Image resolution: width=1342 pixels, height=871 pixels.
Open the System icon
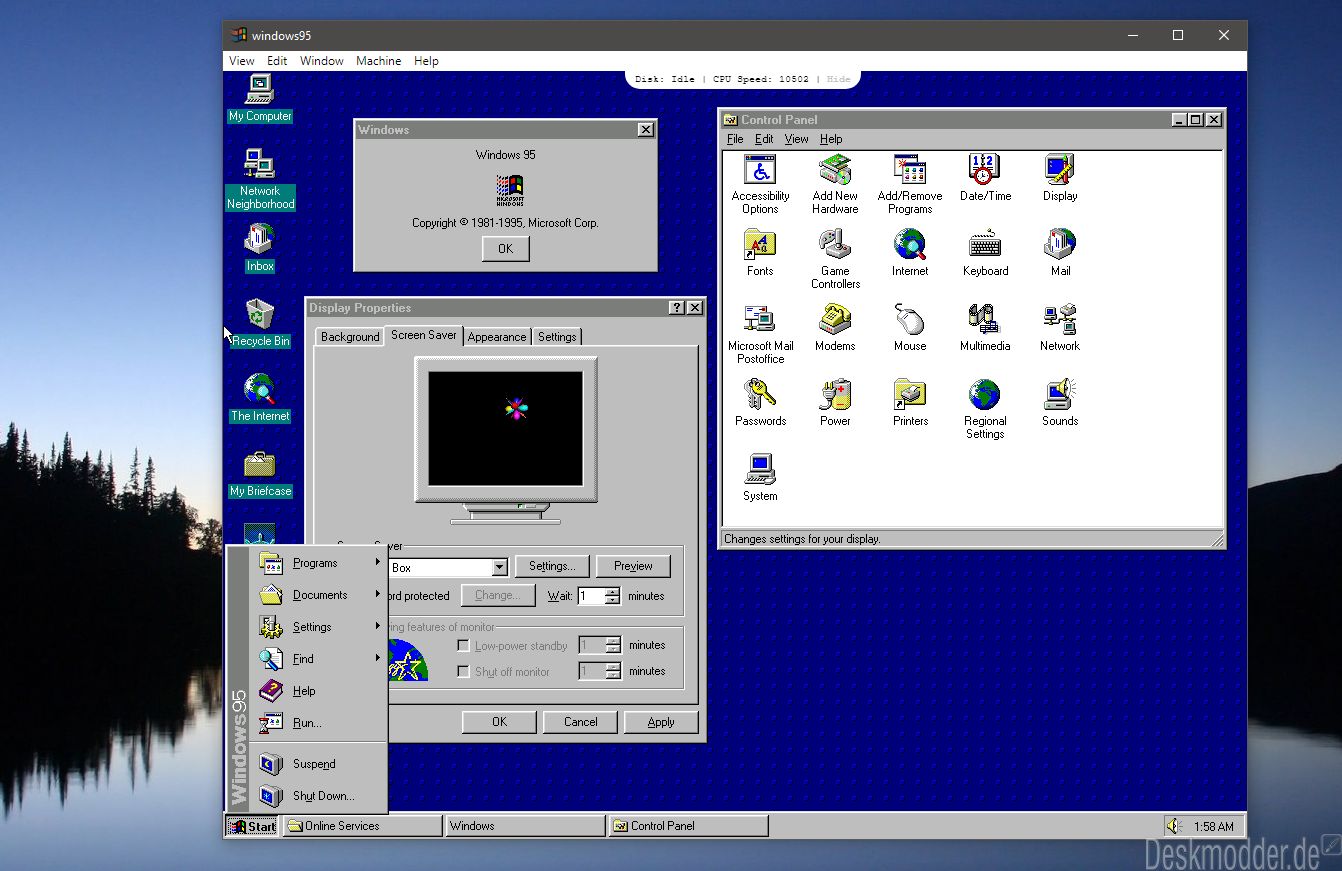point(760,478)
